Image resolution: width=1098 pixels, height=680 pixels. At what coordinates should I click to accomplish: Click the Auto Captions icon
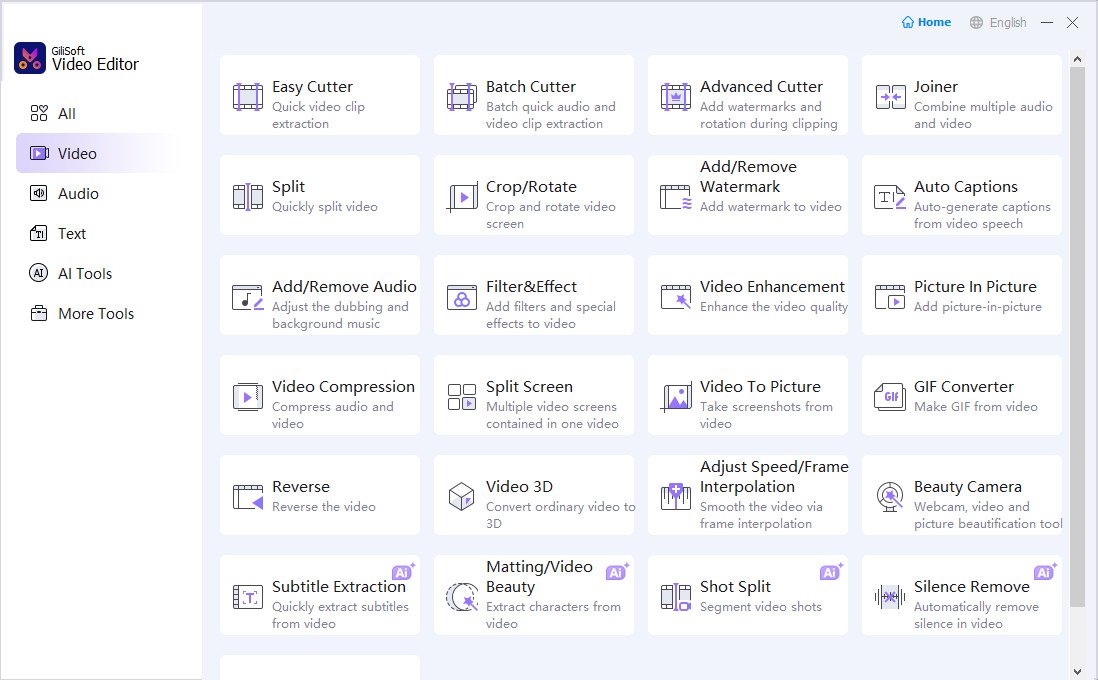pos(890,197)
